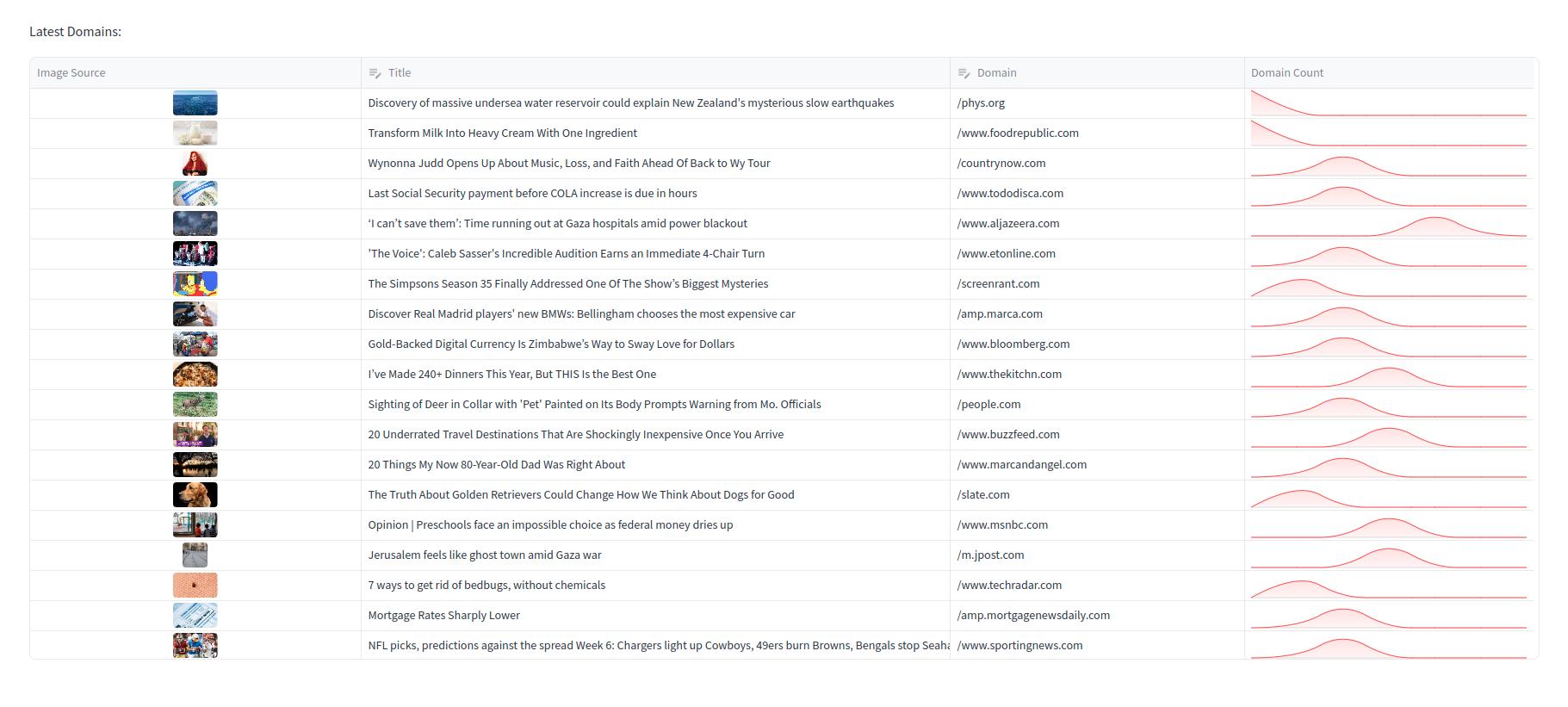This screenshot has height=707, width=1568.
Task: Select the /www.tododisca.com domain cell
Action: tap(1097, 194)
